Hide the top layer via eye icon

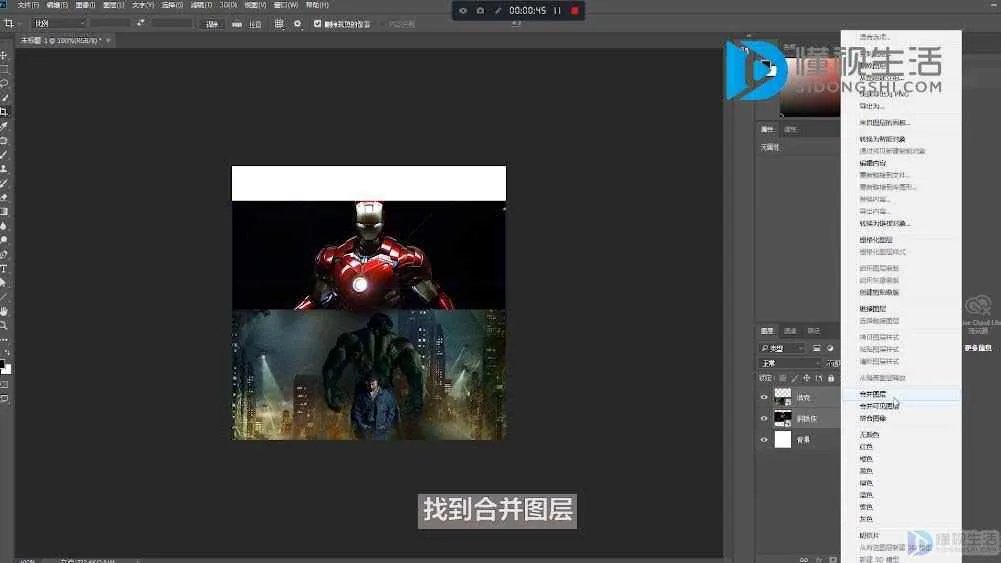[x=764, y=397]
